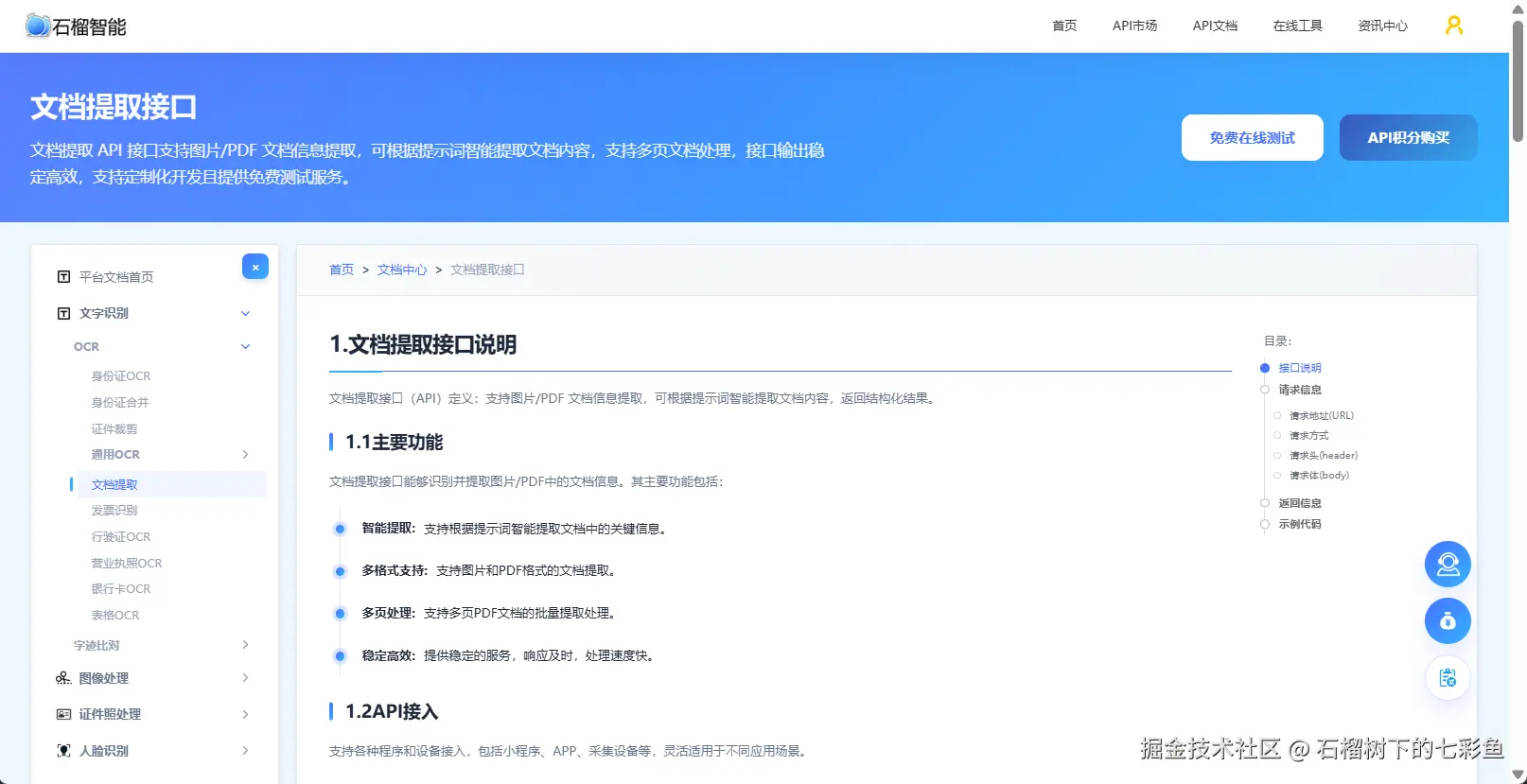1527x784 pixels.
Task: Expand the 图像处理 chevron
Action: click(x=245, y=678)
